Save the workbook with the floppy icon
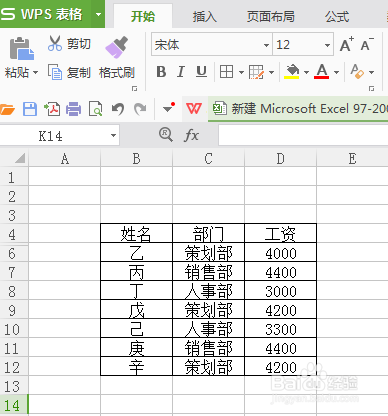 point(30,109)
